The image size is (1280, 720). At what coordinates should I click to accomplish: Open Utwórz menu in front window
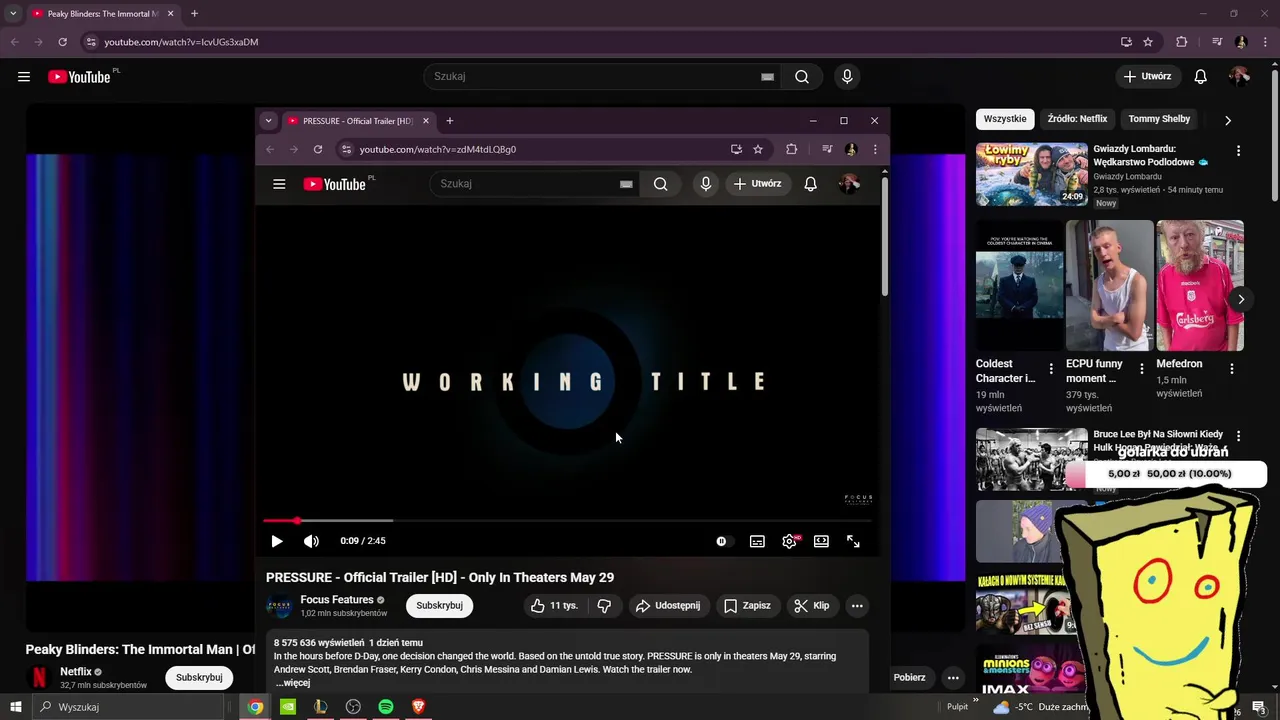757,184
